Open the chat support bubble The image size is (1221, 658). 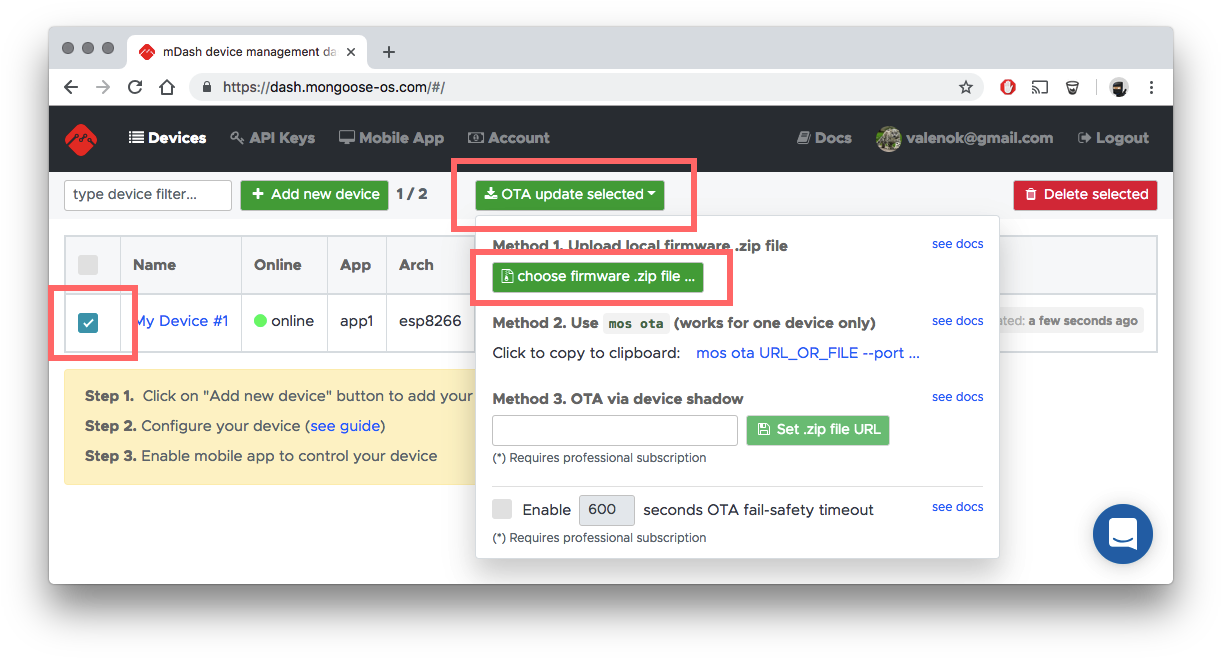(x=1123, y=534)
